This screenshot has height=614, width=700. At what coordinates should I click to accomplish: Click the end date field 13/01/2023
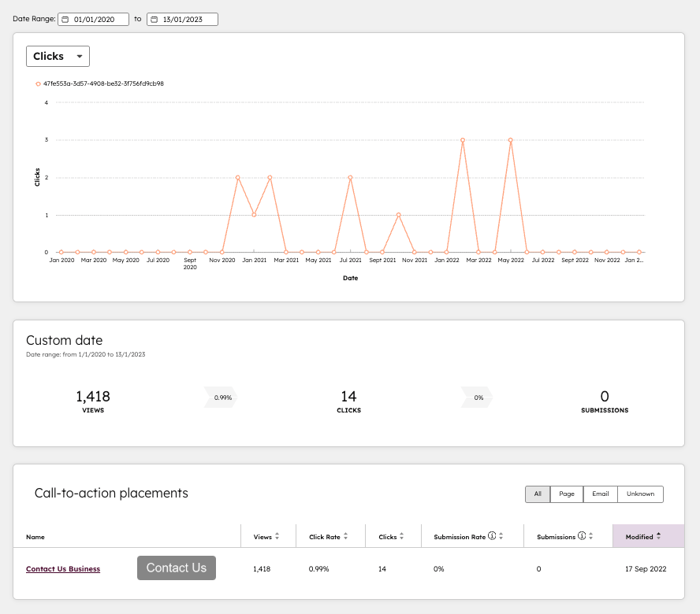tap(182, 19)
